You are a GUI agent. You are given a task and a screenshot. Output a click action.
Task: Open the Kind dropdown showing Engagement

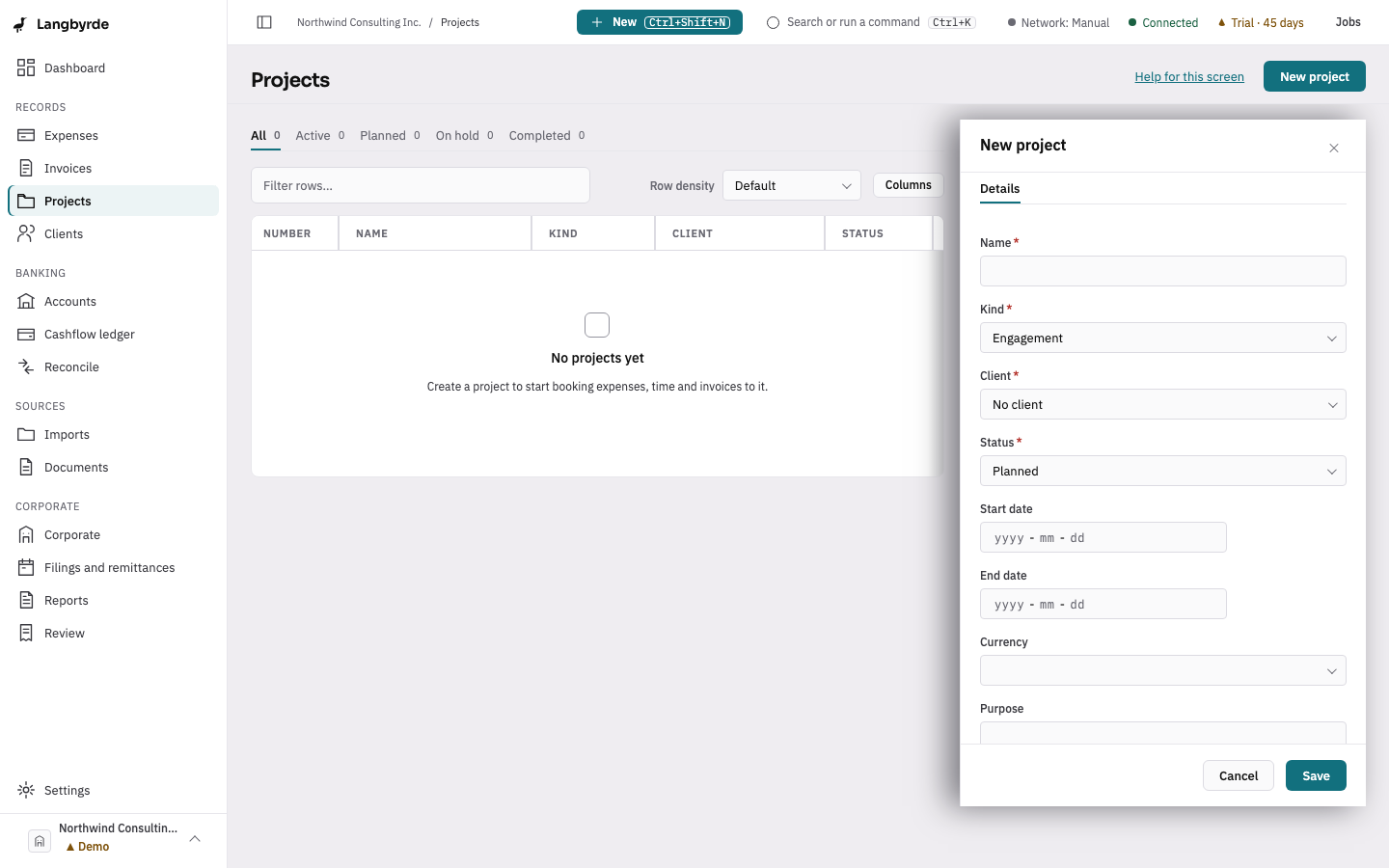[x=1163, y=338]
